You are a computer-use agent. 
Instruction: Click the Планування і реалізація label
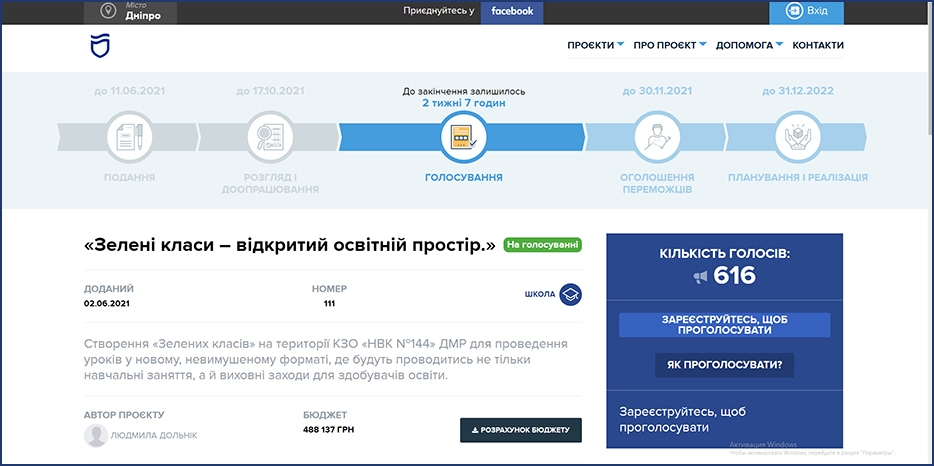pyautogui.click(x=798, y=178)
